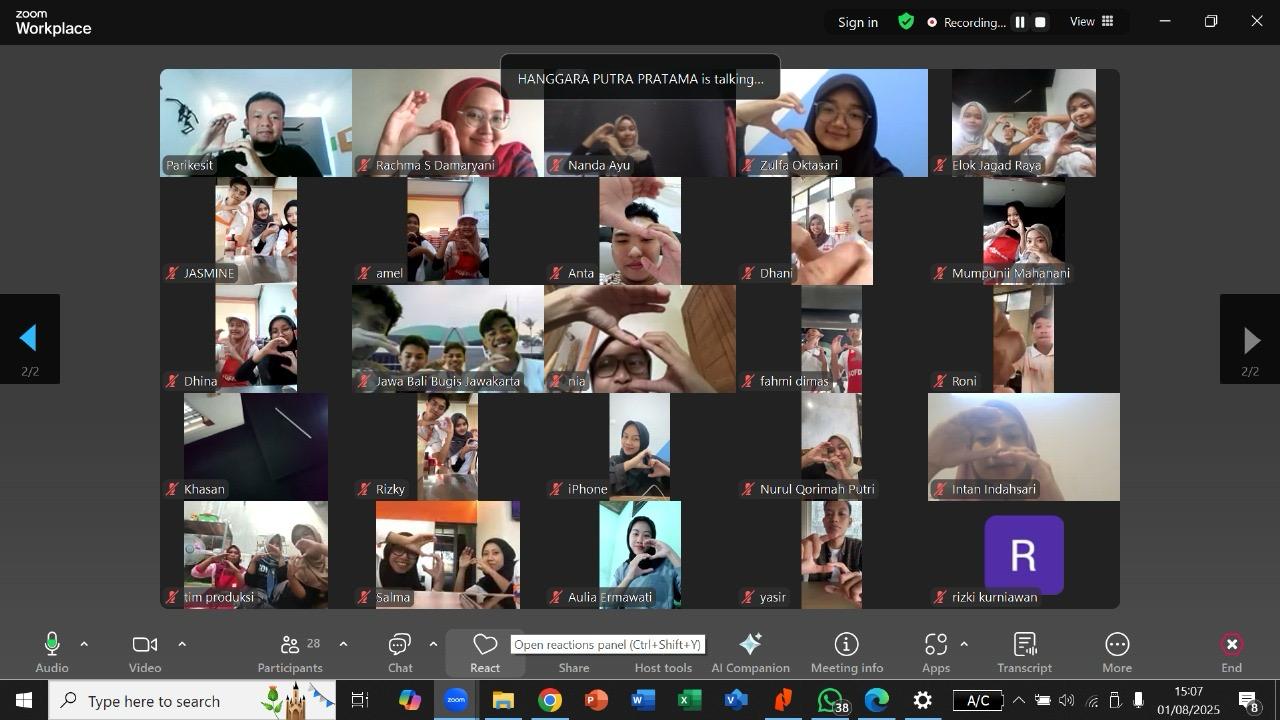Launch AI Companion
The height and width of the screenshot is (720, 1280).
tap(750, 652)
